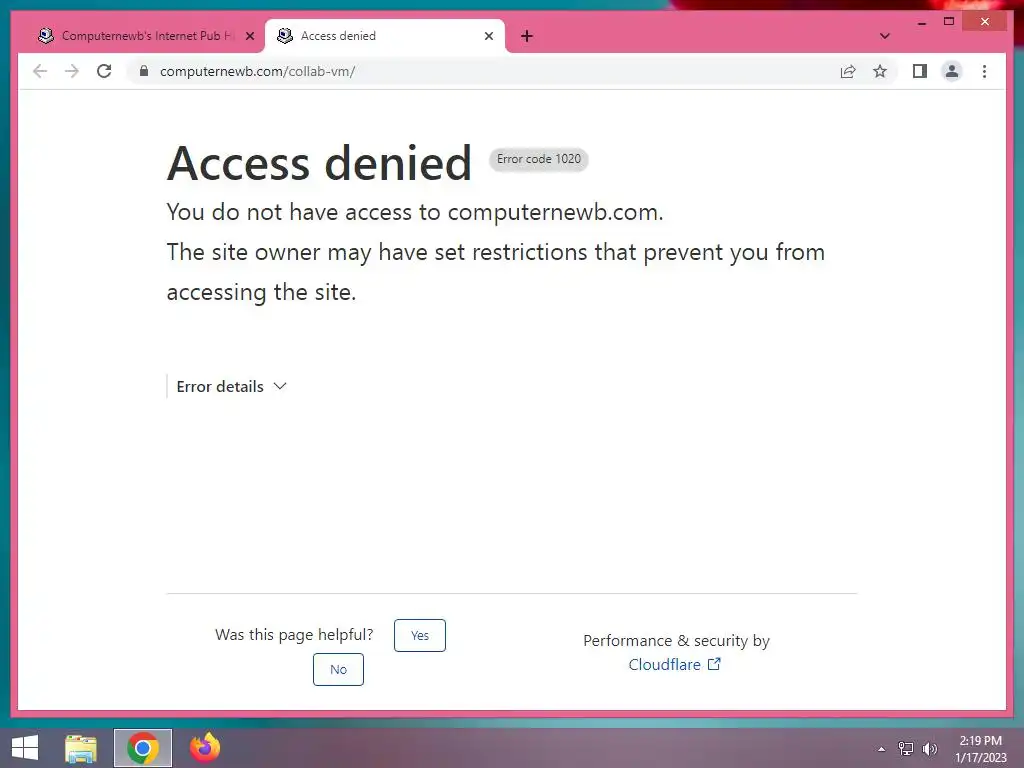
Task: Open a new tab with plus button
Action: coord(527,36)
